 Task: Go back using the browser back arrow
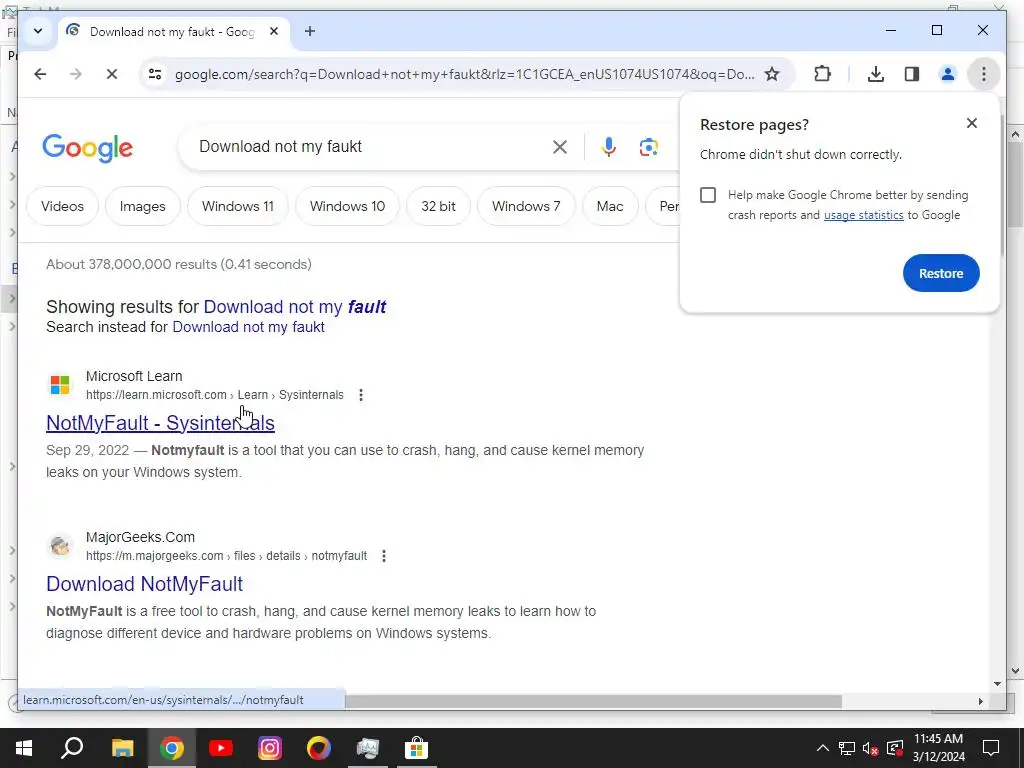40,74
